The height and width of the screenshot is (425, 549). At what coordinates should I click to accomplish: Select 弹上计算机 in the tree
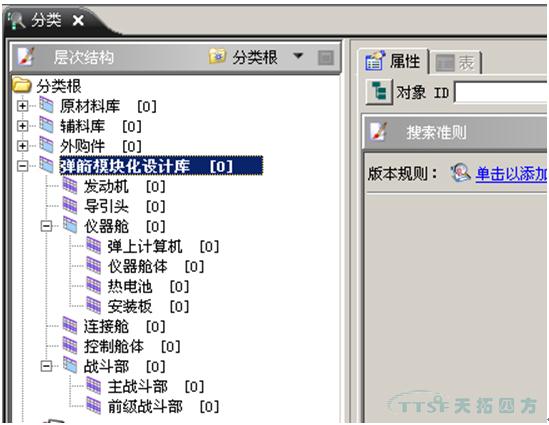pos(145,246)
